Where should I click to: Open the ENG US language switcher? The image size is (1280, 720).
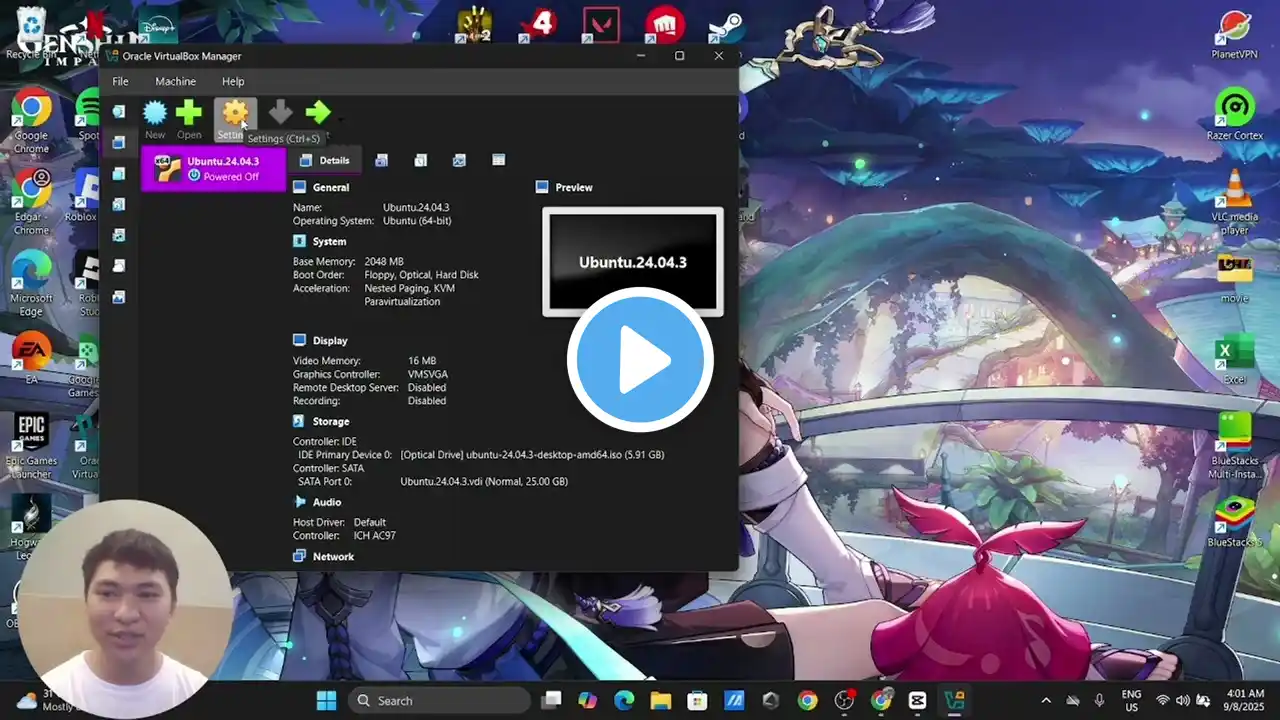pyautogui.click(x=1131, y=700)
